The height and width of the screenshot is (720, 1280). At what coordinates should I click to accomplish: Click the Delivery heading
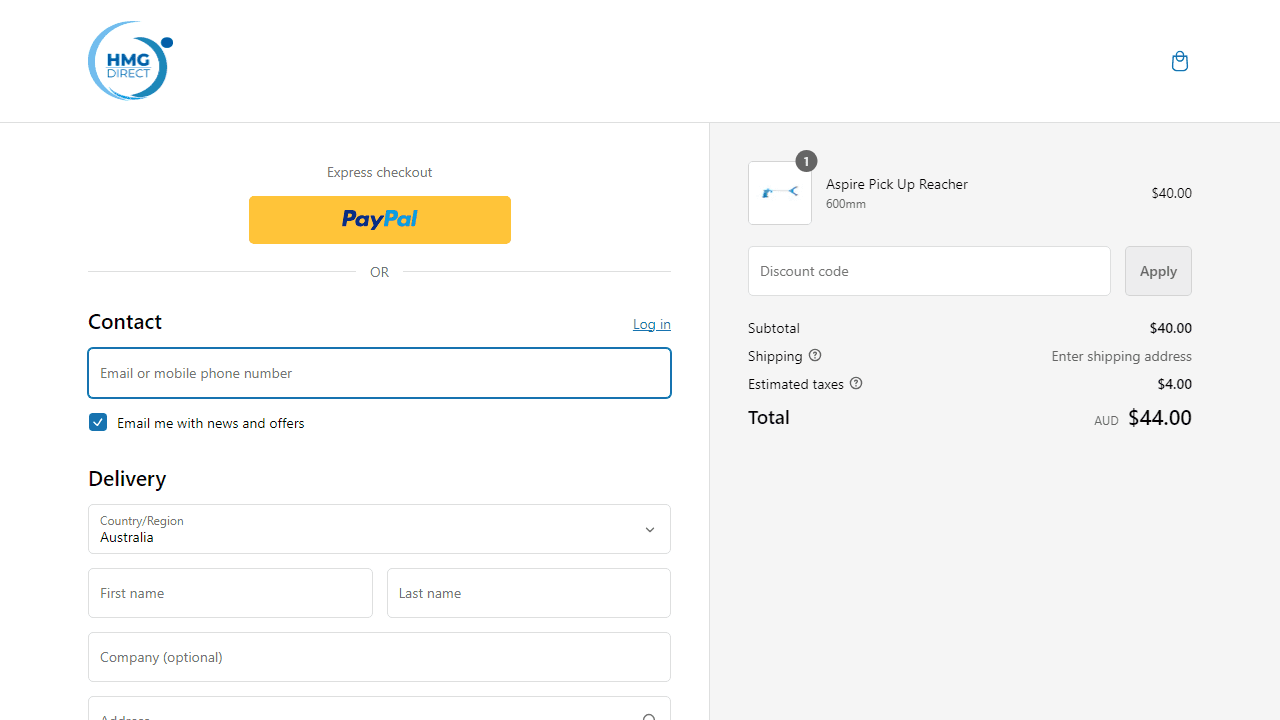(x=127, y=478)
